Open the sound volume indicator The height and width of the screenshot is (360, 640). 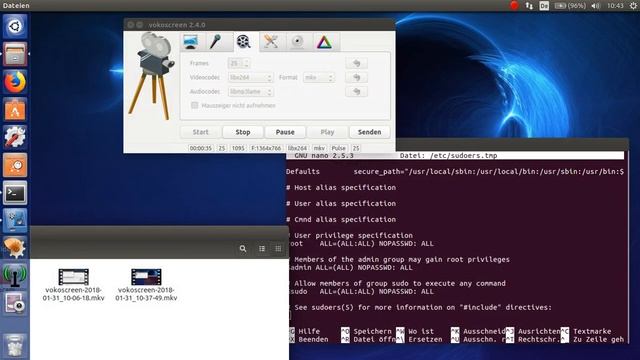pyautogui.click(x=596, y=5)
